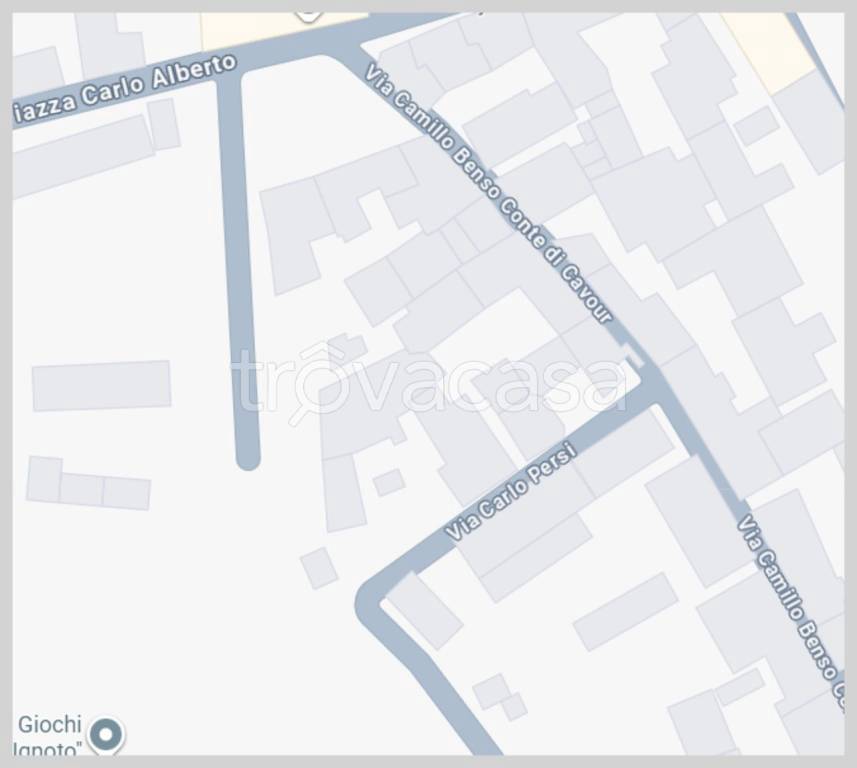
Task: Select three-part building at lower left
Action: (89, 483)
